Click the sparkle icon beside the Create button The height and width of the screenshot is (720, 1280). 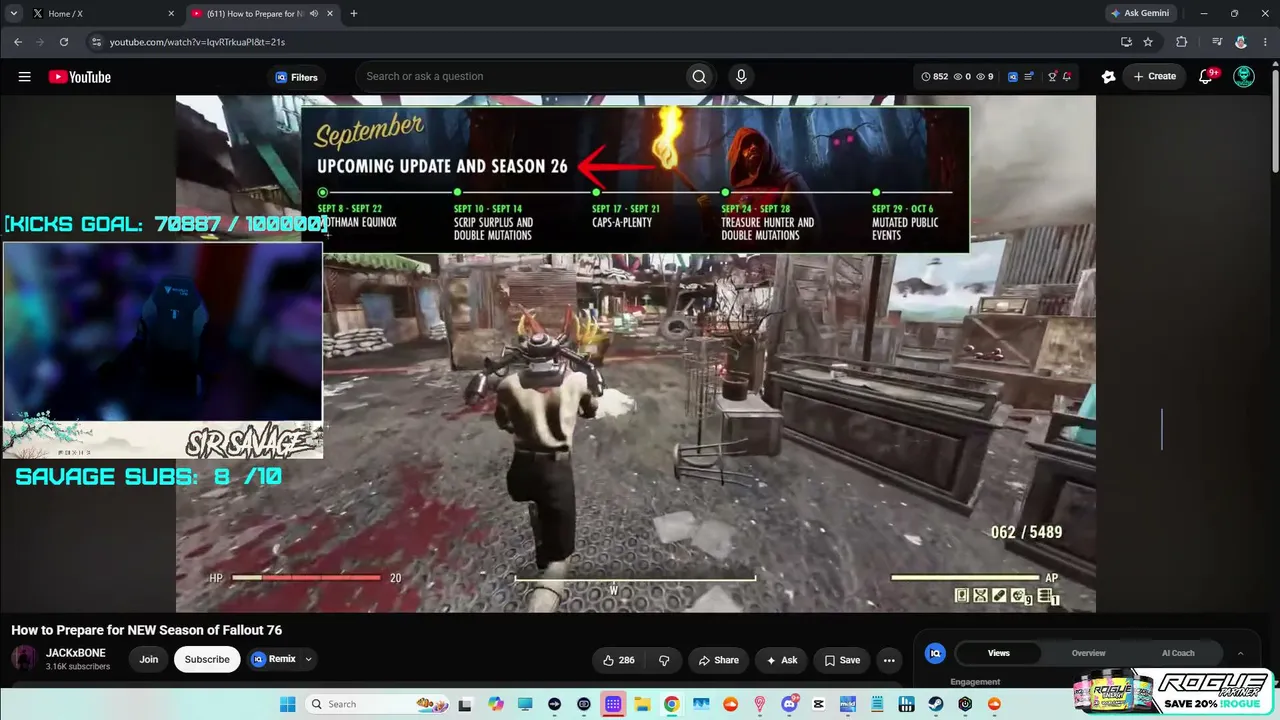click(x=1108, y=77)
